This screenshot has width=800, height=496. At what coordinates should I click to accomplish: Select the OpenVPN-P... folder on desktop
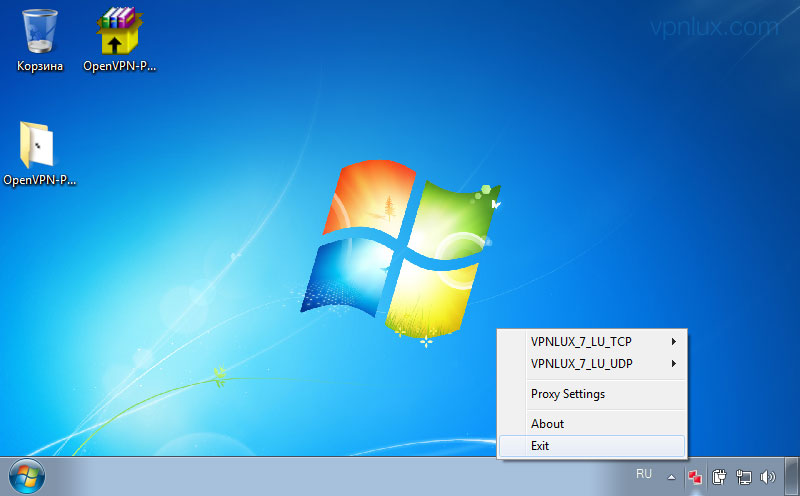[x=39, y=153]
